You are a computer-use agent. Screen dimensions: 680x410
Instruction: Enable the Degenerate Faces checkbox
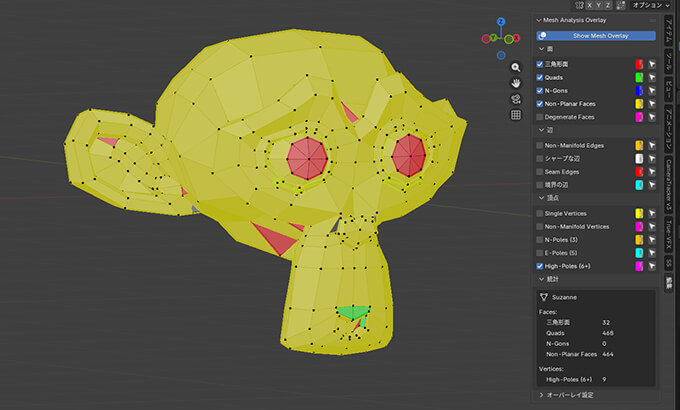pos(541,117)
